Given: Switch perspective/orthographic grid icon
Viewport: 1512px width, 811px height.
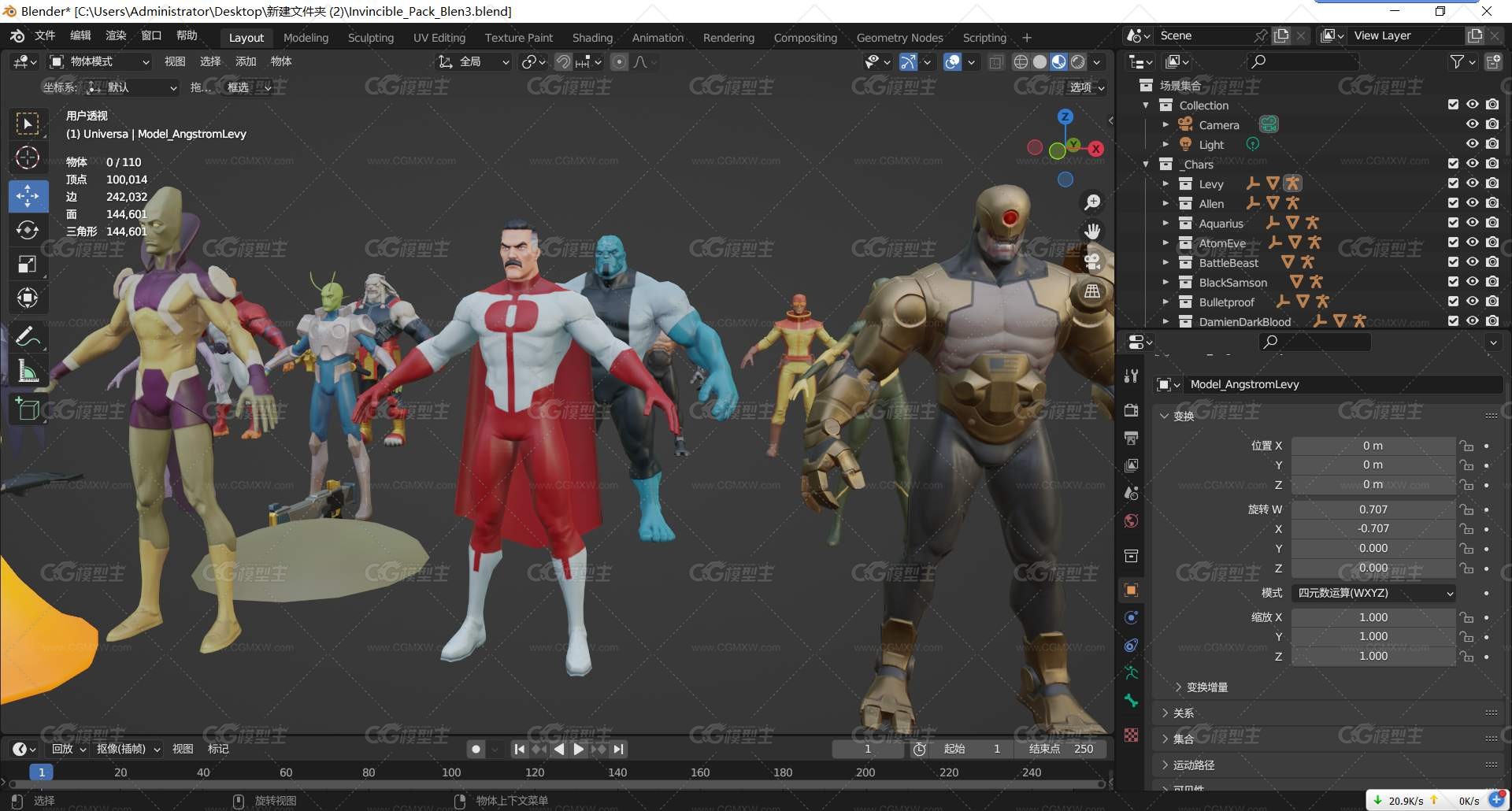Looking at the screenshot, I should pos(1092,291).
